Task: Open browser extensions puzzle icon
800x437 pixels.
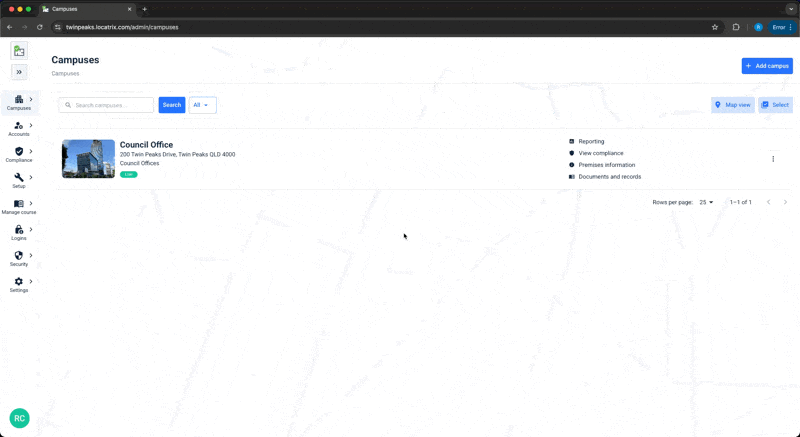Action: point(736,27)
